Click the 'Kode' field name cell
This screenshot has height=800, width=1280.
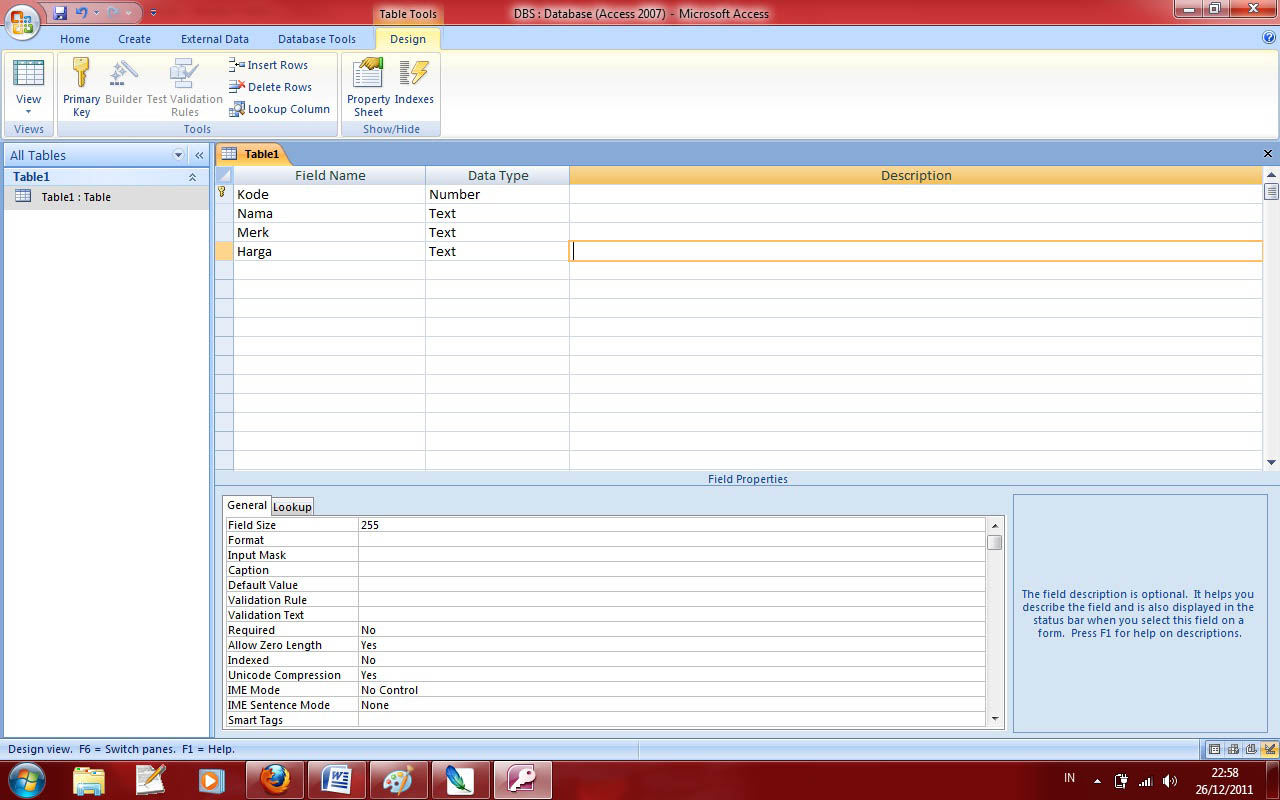click(330, 194)
